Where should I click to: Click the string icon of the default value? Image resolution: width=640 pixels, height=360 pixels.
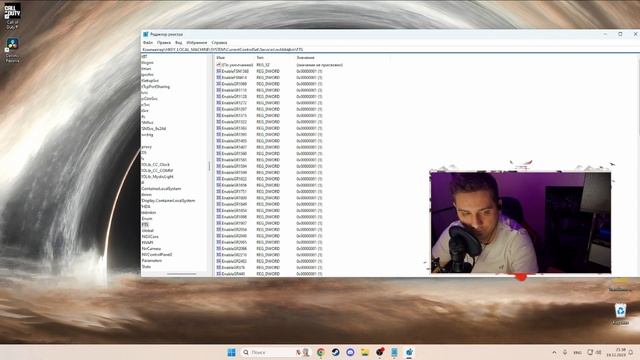click(218, 65)
